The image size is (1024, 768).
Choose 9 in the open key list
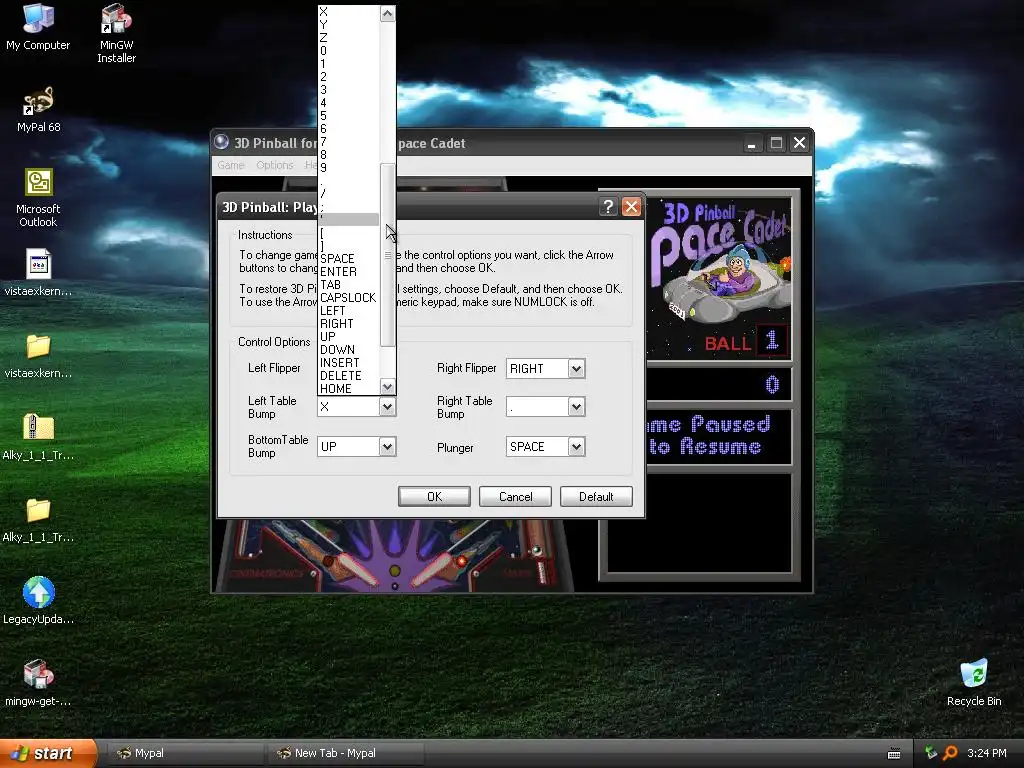point(349,168)
